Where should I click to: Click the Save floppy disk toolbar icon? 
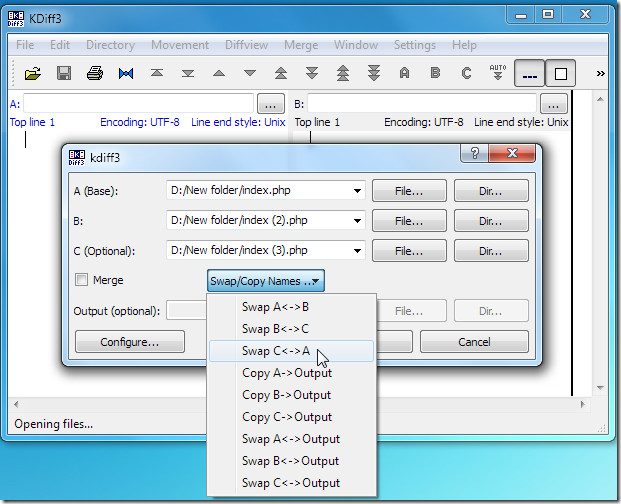tap(64, 73)
